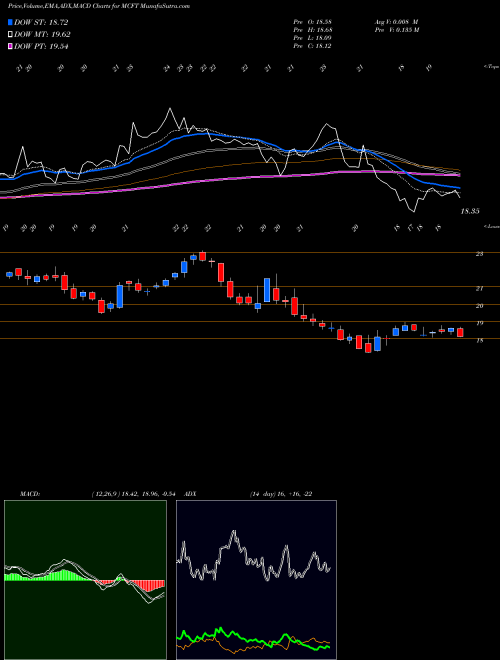500x660 pixels.
Task: Click the Pre L: 18.09 value
Action: [313, 38]
